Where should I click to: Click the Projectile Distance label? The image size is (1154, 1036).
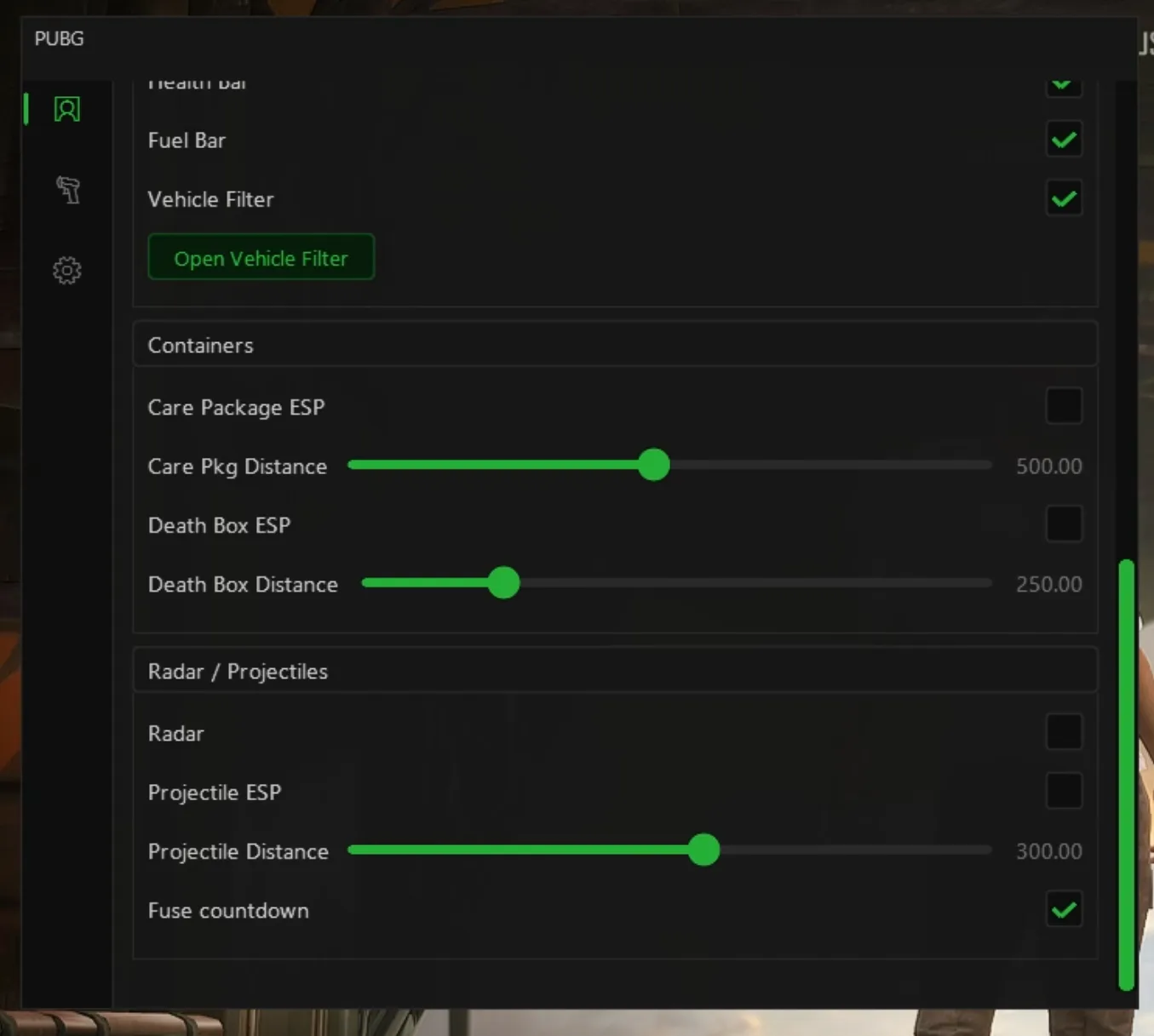238,851
